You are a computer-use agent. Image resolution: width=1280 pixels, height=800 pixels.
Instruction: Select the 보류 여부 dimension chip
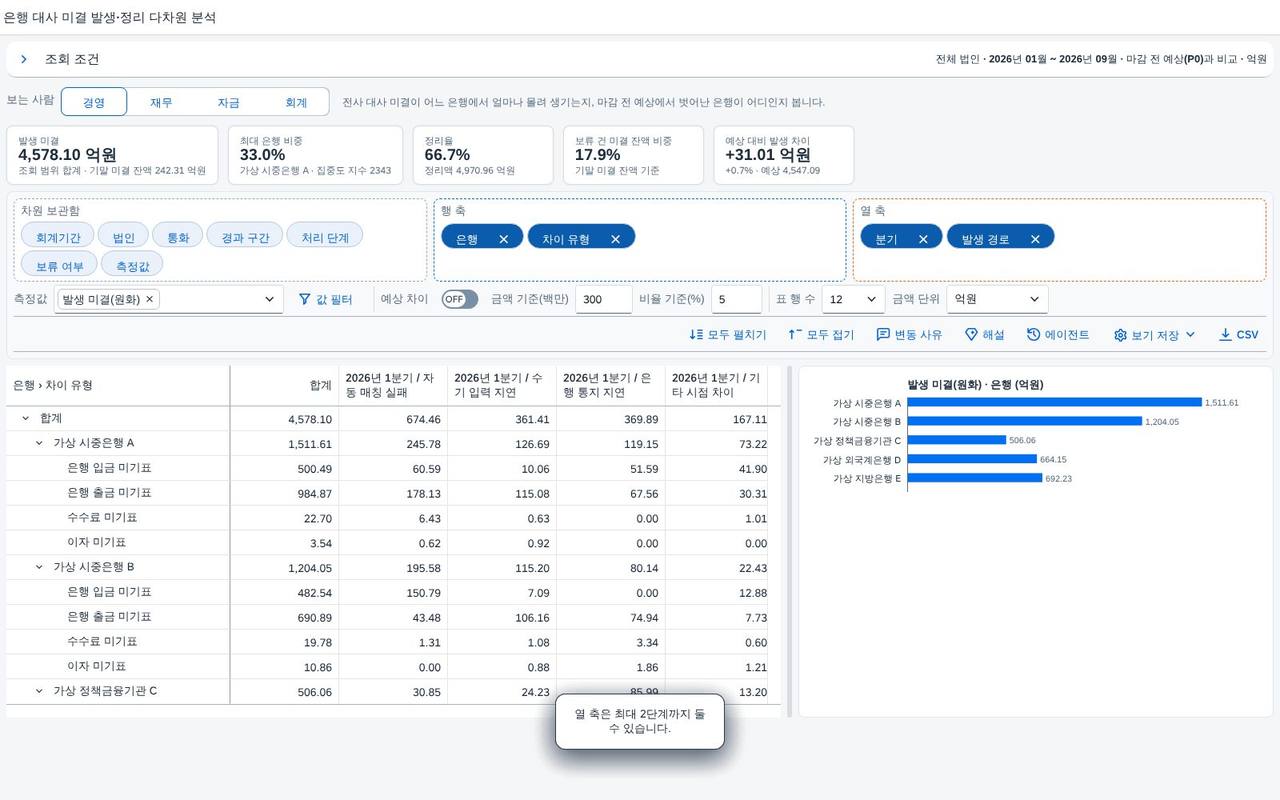click(x=59, y=265)
